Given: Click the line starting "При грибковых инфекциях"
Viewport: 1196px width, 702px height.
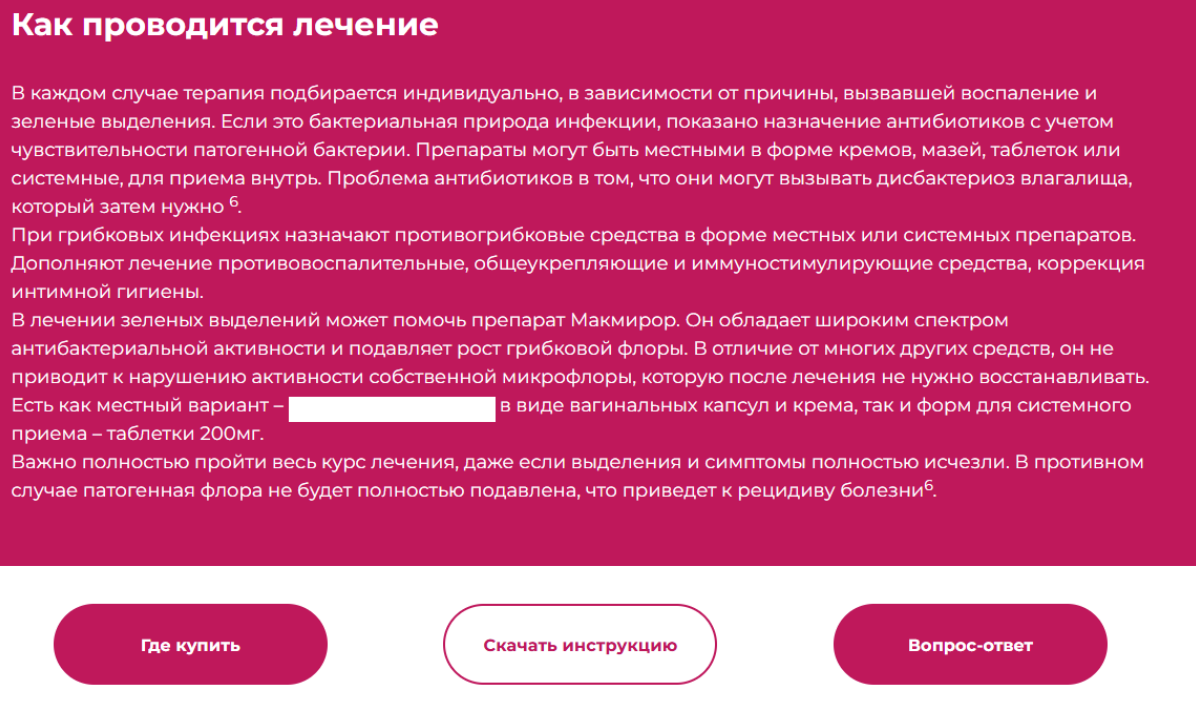Looking at the screenshot, I should pos(574,235).
